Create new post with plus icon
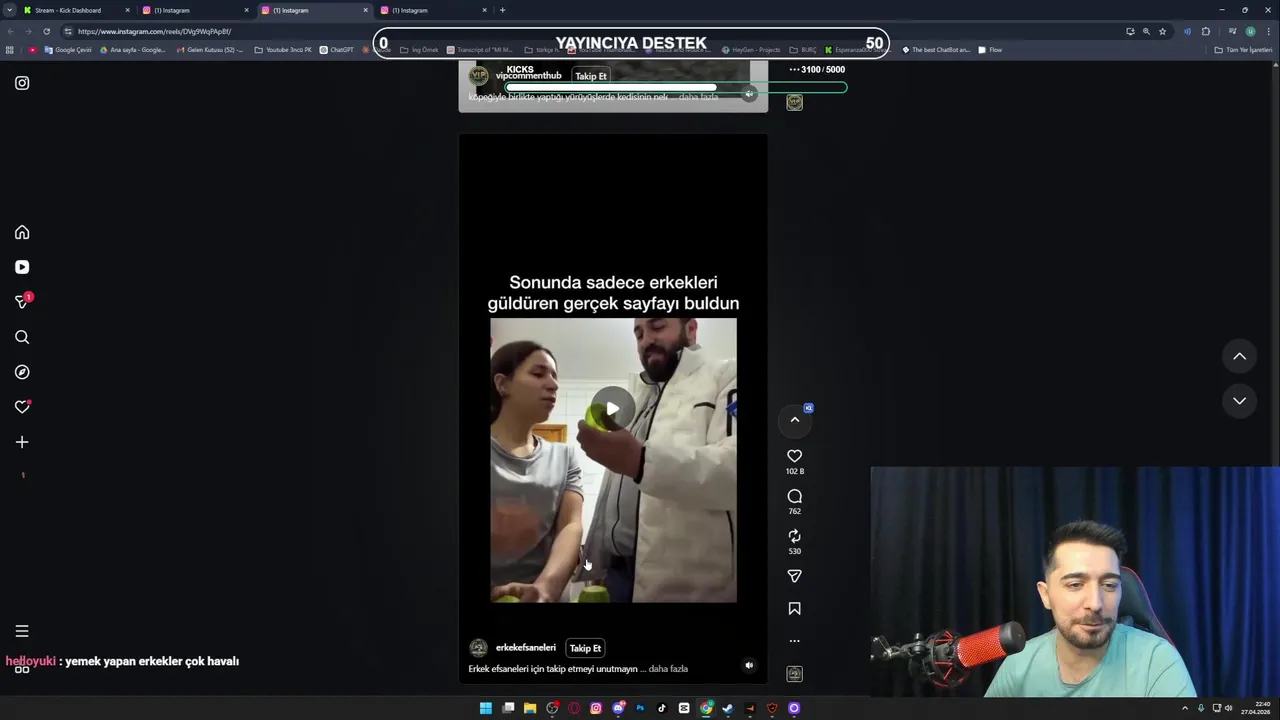This screenshot has height=720, width=1280. point(22,442)
